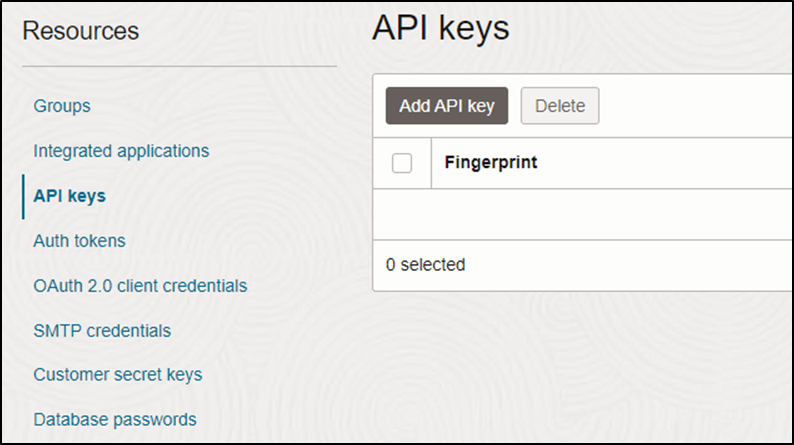
Task: Click the Delete button
Action: point(560,106)
